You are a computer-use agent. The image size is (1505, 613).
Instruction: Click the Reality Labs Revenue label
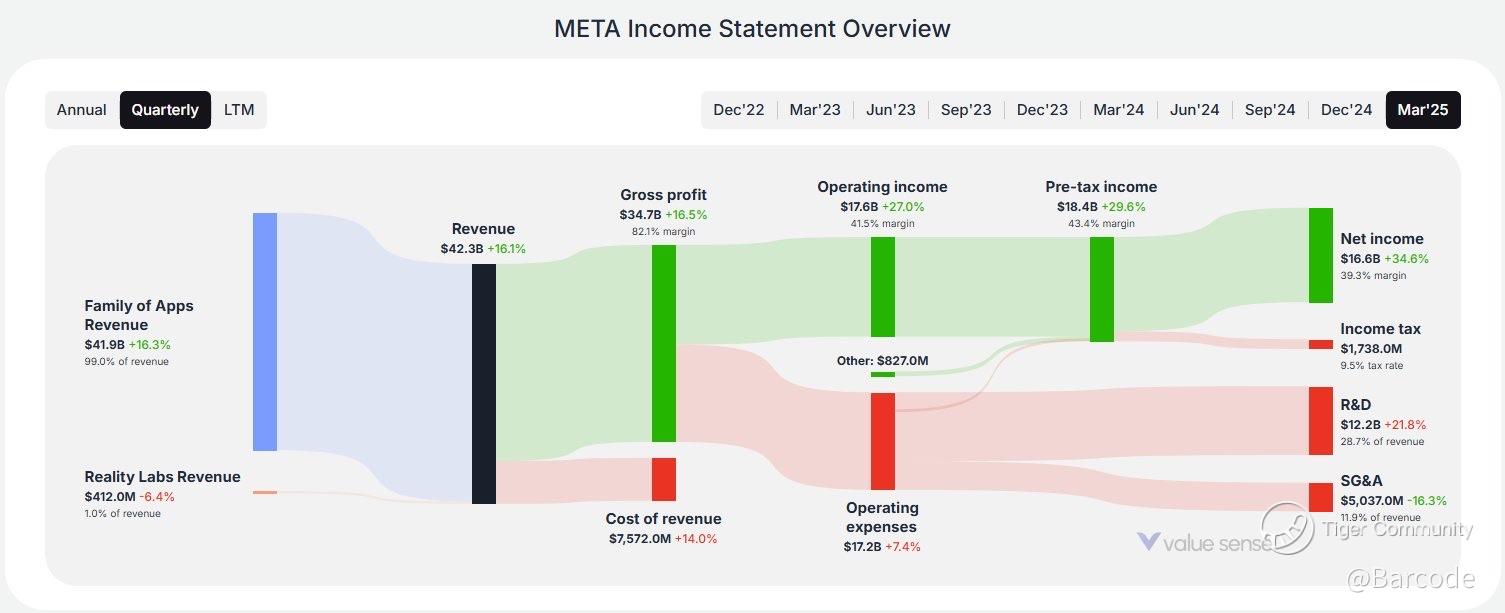[x=162, y=477]
